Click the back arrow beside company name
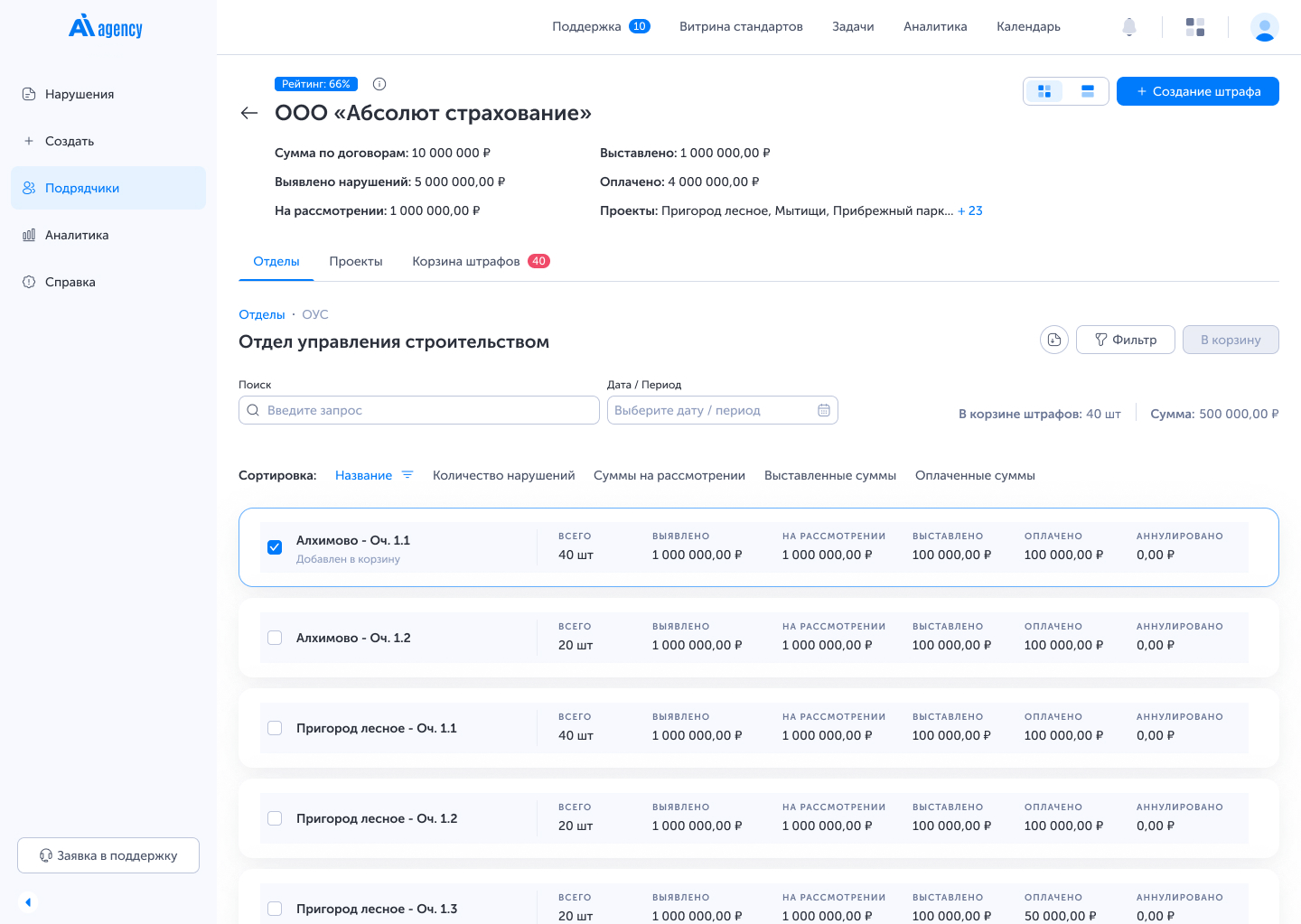The height and width of the screenshot is (924, 1301). [249, 113]
